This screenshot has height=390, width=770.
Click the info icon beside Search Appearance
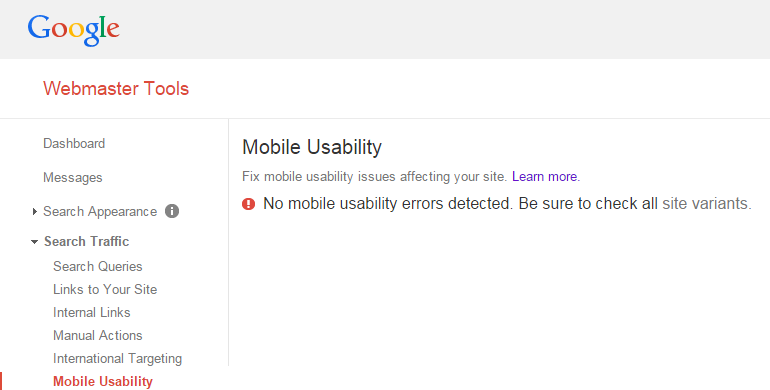[172, 211]
